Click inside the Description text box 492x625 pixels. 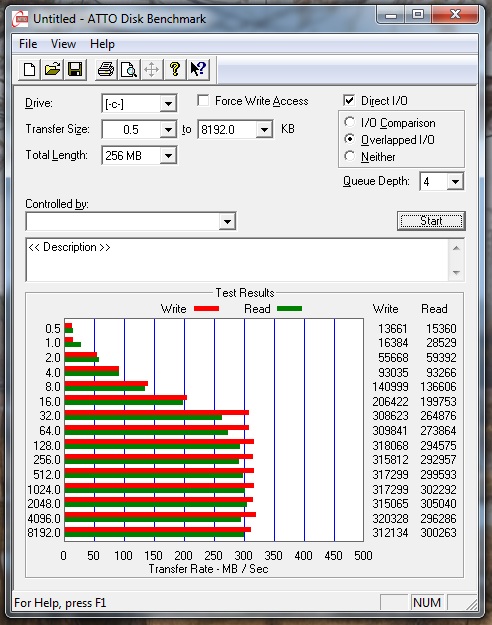click(x=238, y=260)
